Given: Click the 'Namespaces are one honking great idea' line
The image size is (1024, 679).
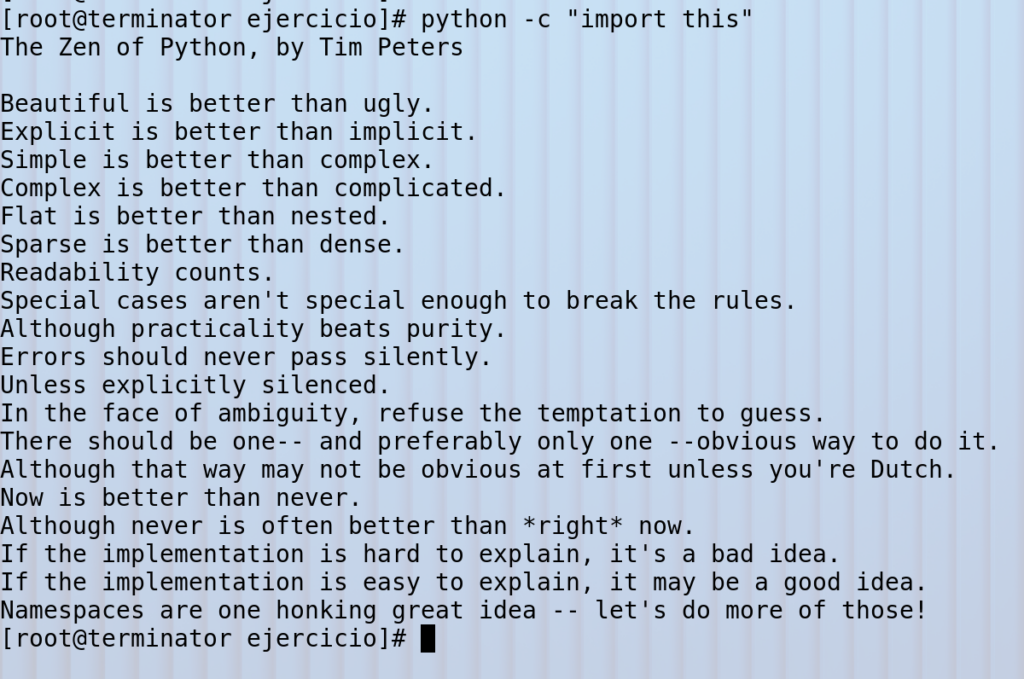Looking at the screenshot, I should pos(463,610).
